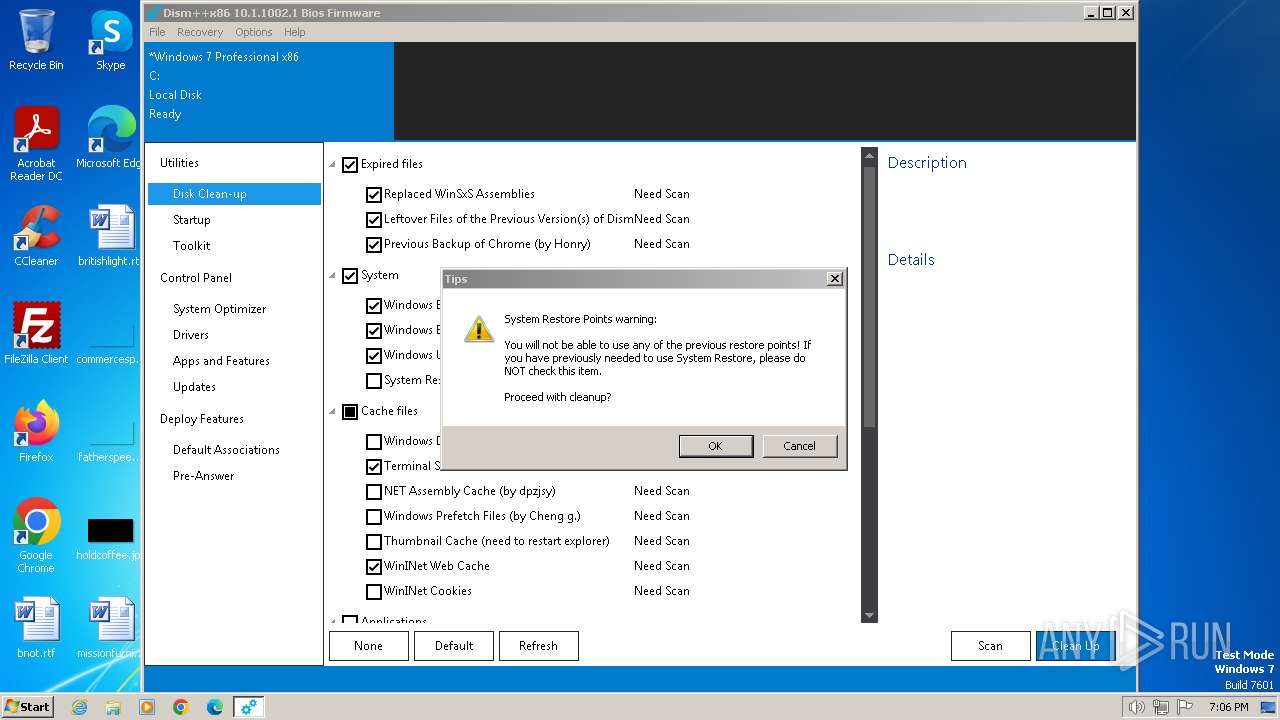Click the Action Center flag tray icon
The image size is (1280, 720).
coord(1186,707)
